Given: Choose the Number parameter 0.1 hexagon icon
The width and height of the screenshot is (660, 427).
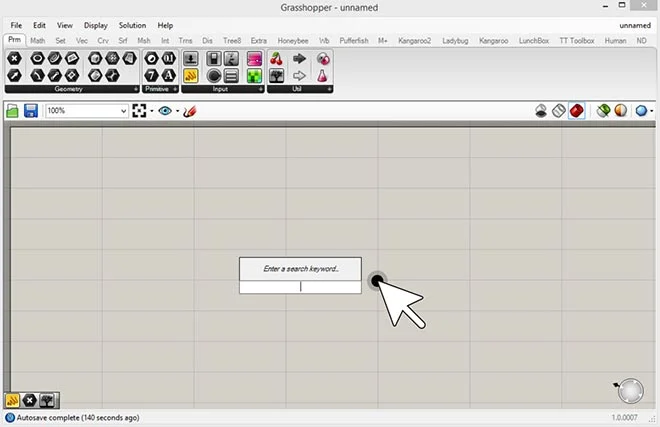Looking at the screenshot, I should point(169,58).
